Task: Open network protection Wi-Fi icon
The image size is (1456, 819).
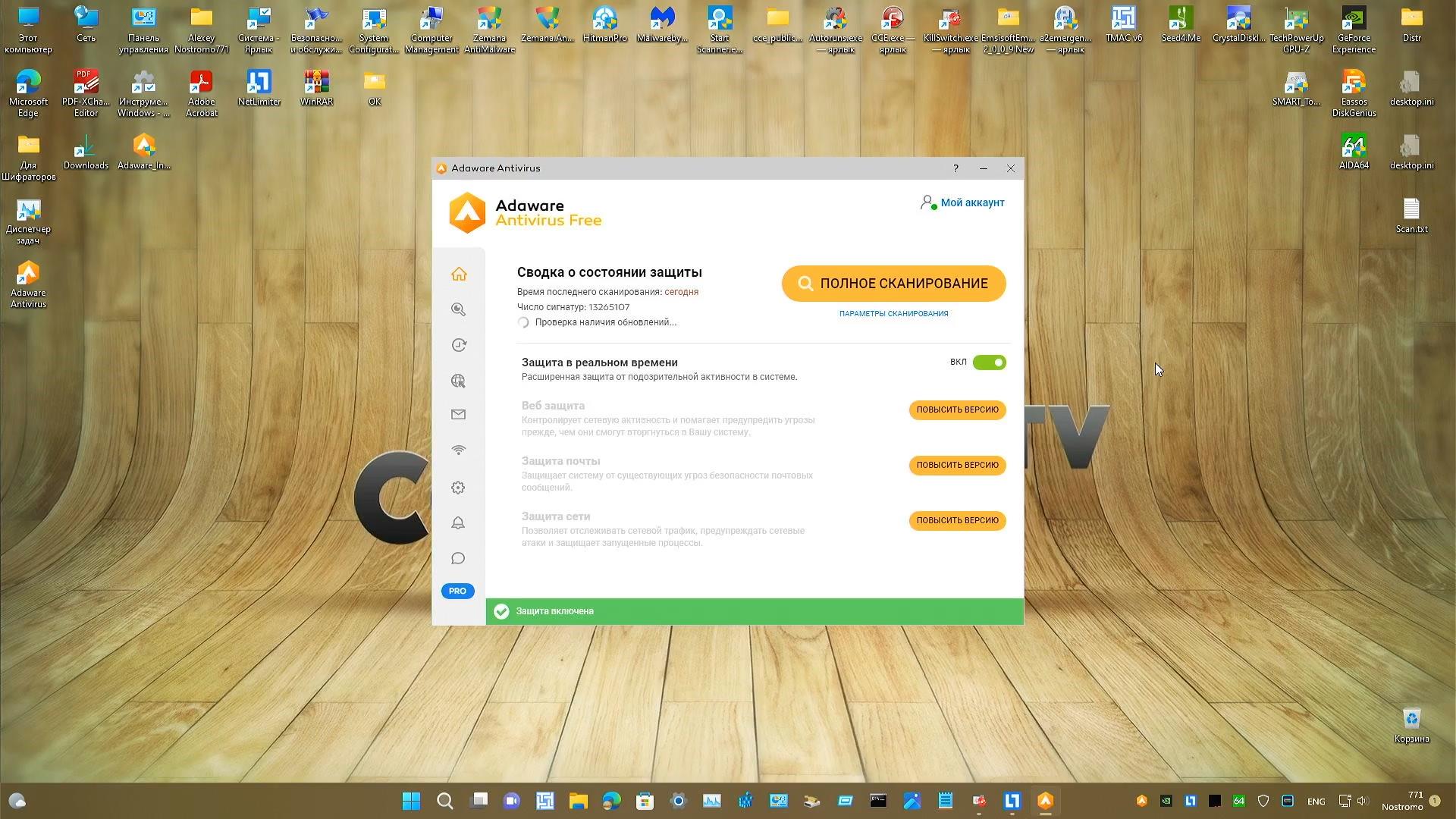Action: click(x=458, y=450)
